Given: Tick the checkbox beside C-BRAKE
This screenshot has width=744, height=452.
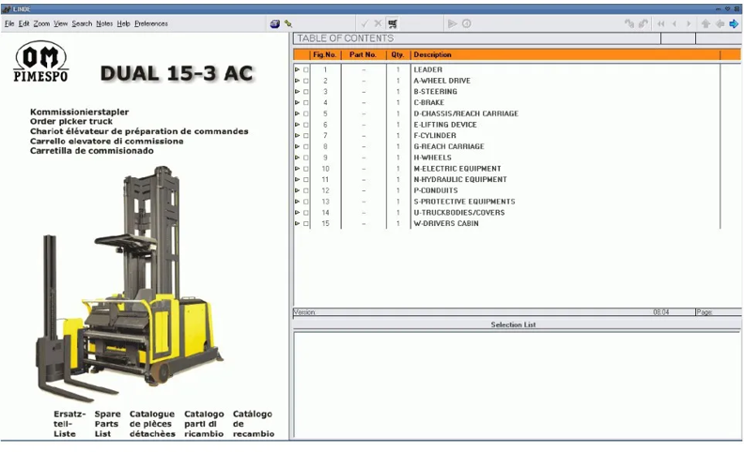Looking at the screenshot, I should point(306,103).
